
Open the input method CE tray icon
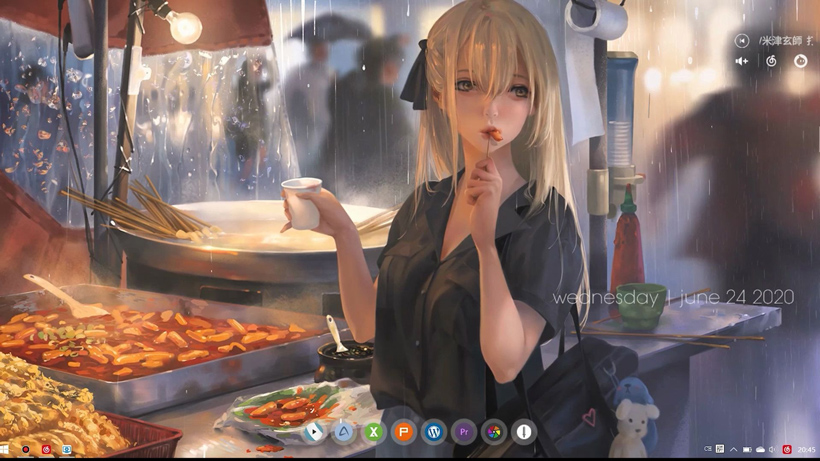pos(708,449)
